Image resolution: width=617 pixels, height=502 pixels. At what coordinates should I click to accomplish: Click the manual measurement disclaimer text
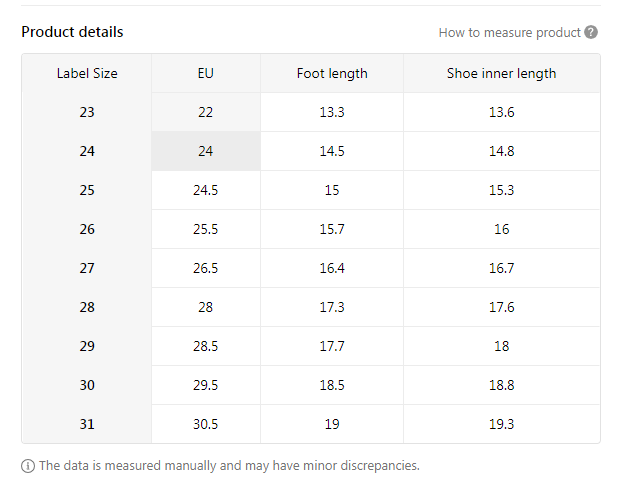[229, 466]
